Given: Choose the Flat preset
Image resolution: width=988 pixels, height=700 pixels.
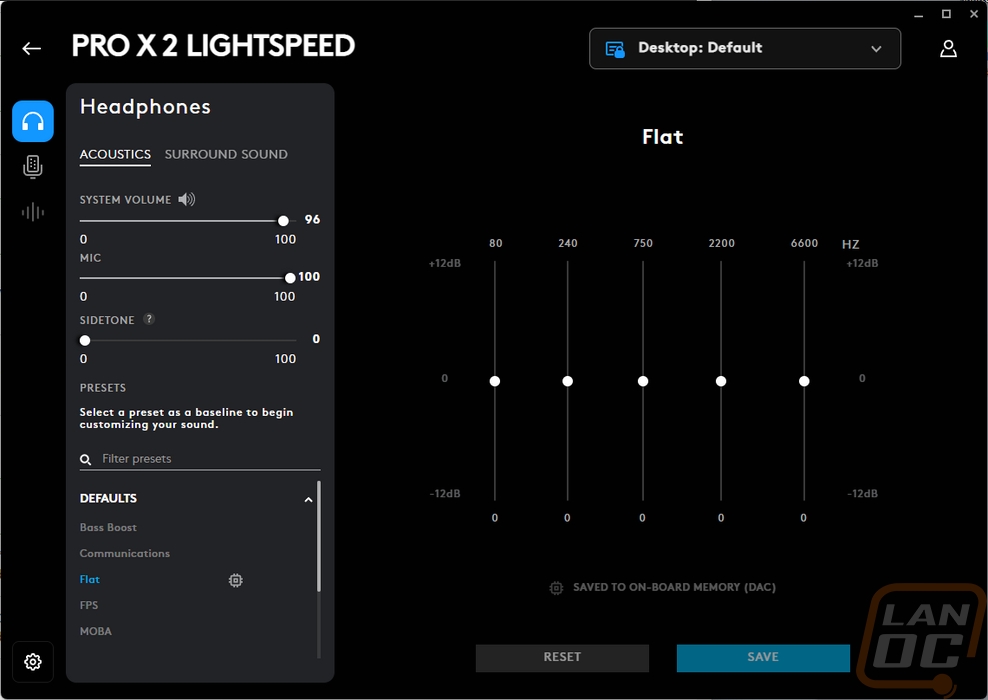Looking at the screenshot, I should tap(89, 579).
